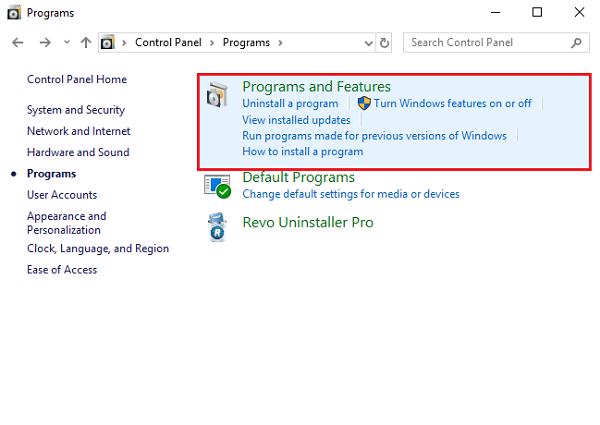The image size is (600, 425).
Task: Maximize the Programs window
Action: tap(537, 12)
